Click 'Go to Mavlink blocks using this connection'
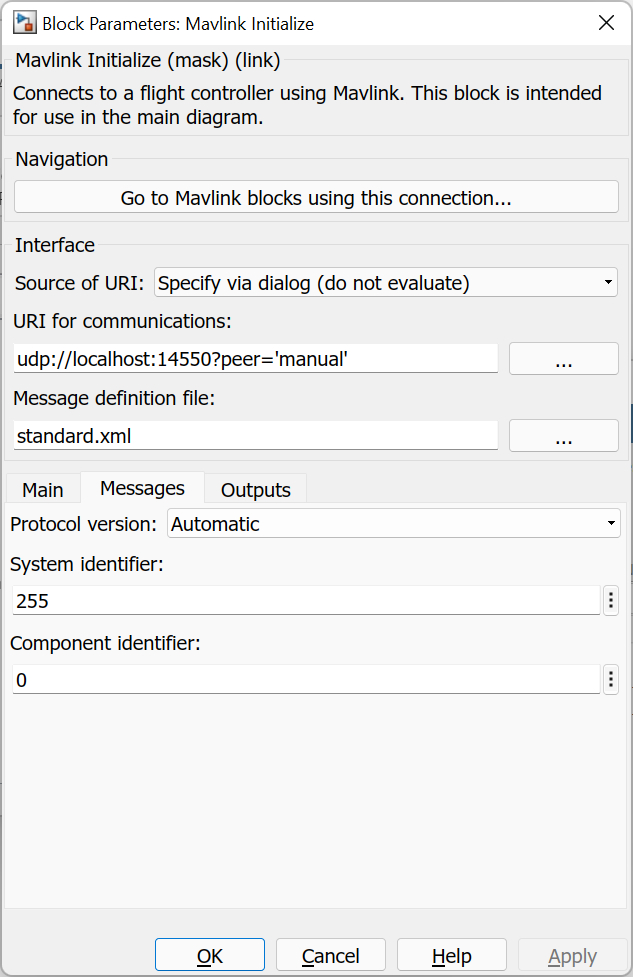The width and height of the screenshot is (633, 977). tap(316, 196)
